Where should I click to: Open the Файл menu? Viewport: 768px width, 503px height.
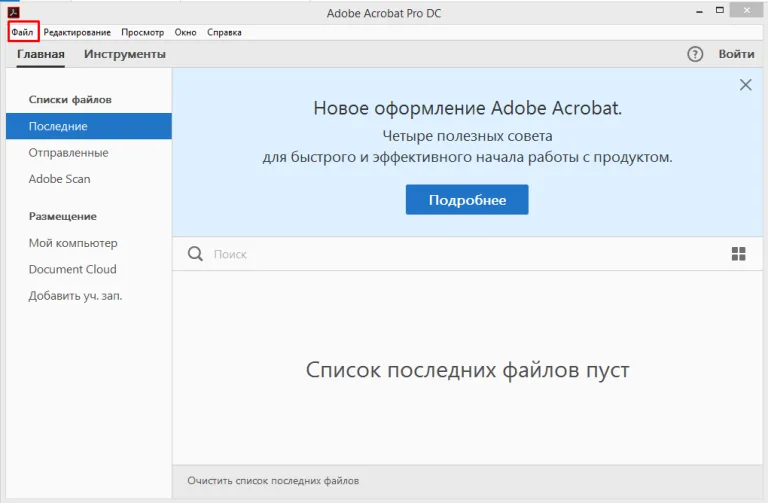point(23,32)
